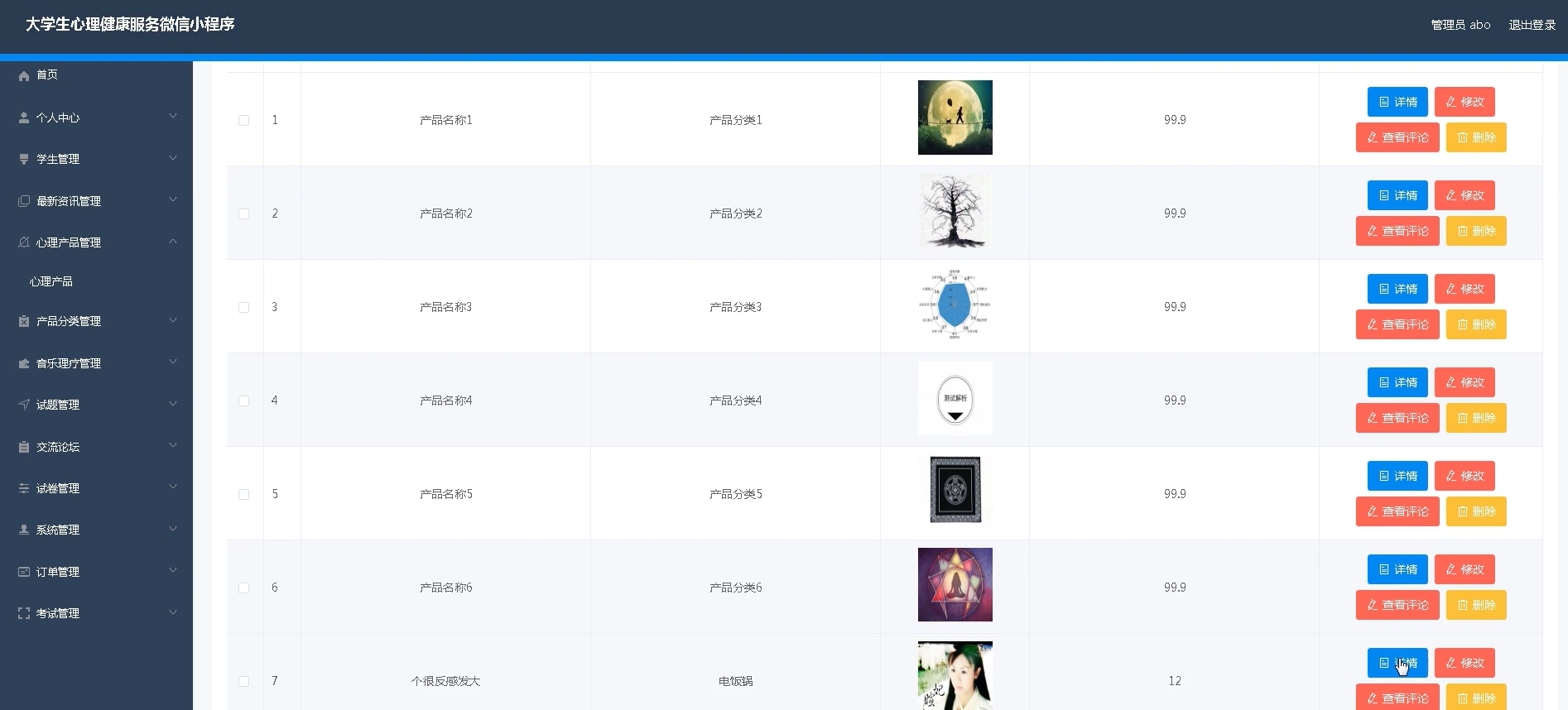This screenshot has width=1568, height=710.
Task: Click the 试题管理 paper plane icon
Action: click(24, 405)
